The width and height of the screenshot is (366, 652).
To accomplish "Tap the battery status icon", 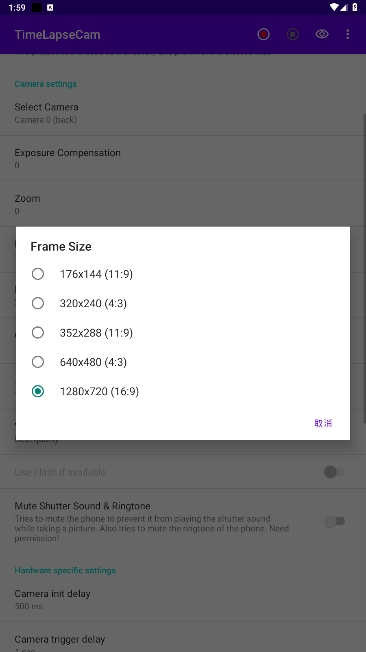I will (x=355, y=7).
